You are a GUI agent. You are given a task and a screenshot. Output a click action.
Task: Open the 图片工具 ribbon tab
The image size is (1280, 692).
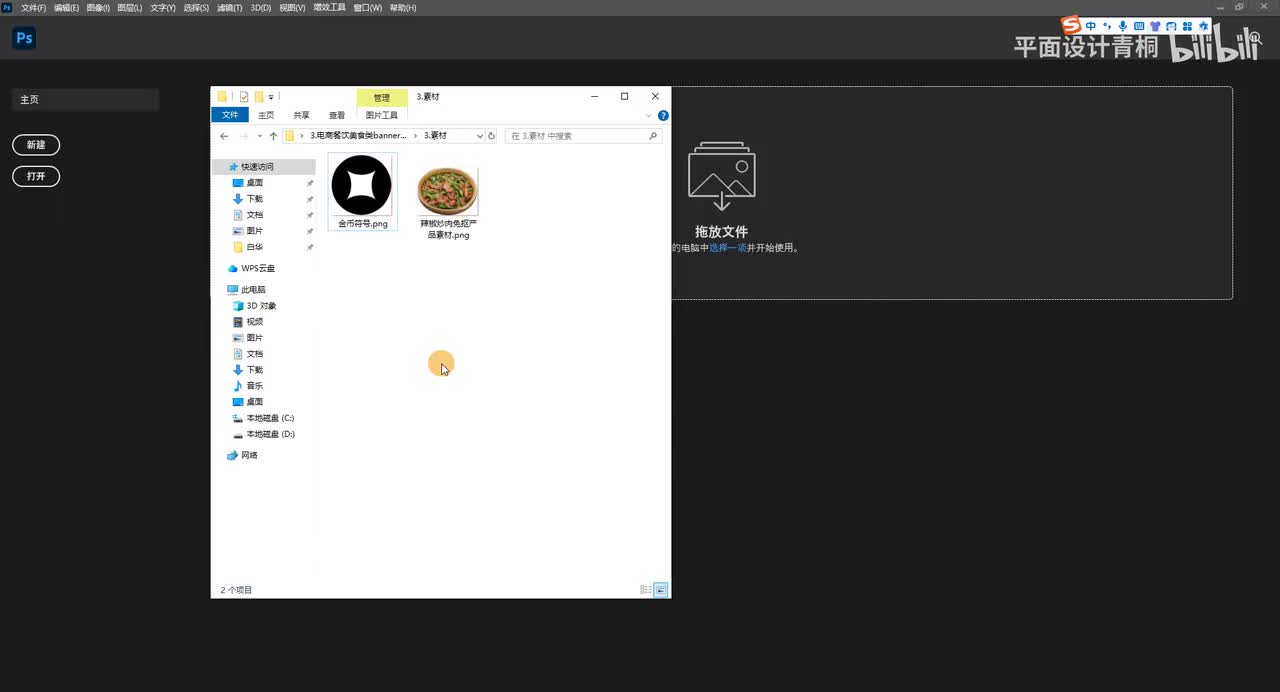click(x=382, y=115)
